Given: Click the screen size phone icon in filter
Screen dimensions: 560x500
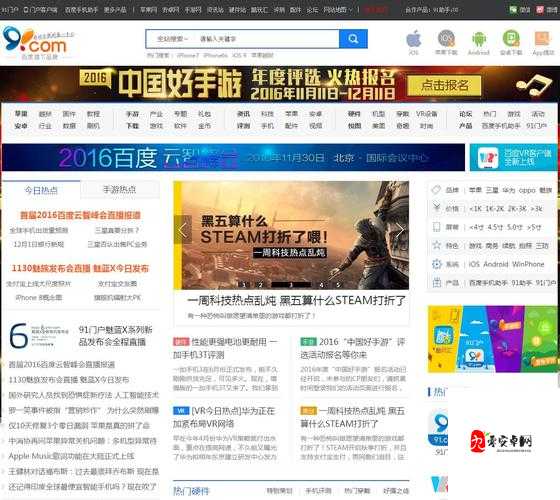Looking at the screenshot, I should tap(436, 227).
